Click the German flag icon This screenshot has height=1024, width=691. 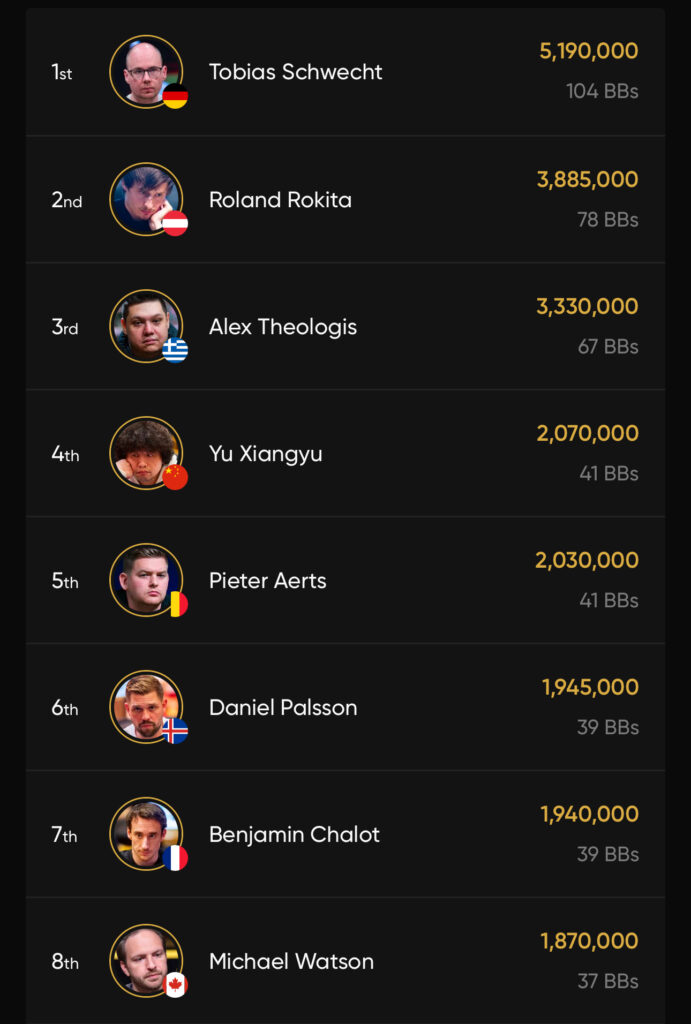point(176,97)
